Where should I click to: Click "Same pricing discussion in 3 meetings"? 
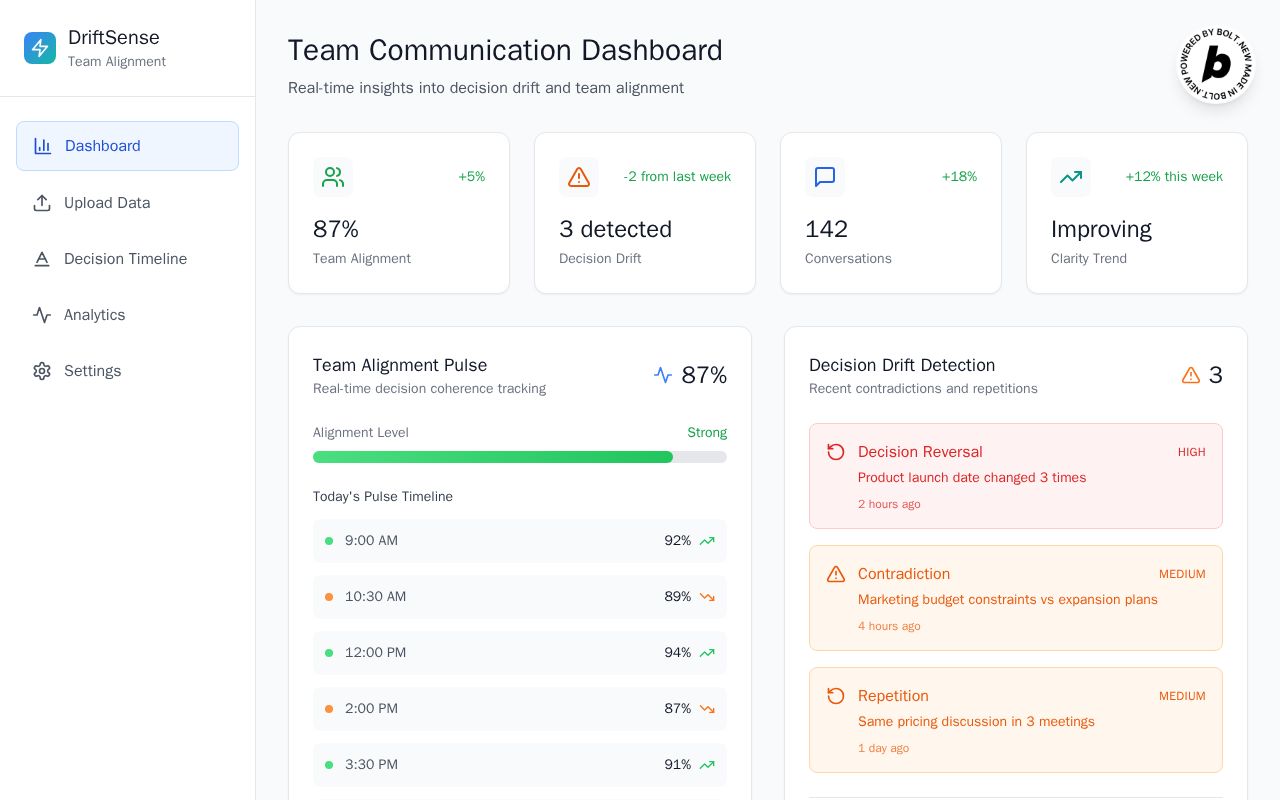click(x=976, y=722)
